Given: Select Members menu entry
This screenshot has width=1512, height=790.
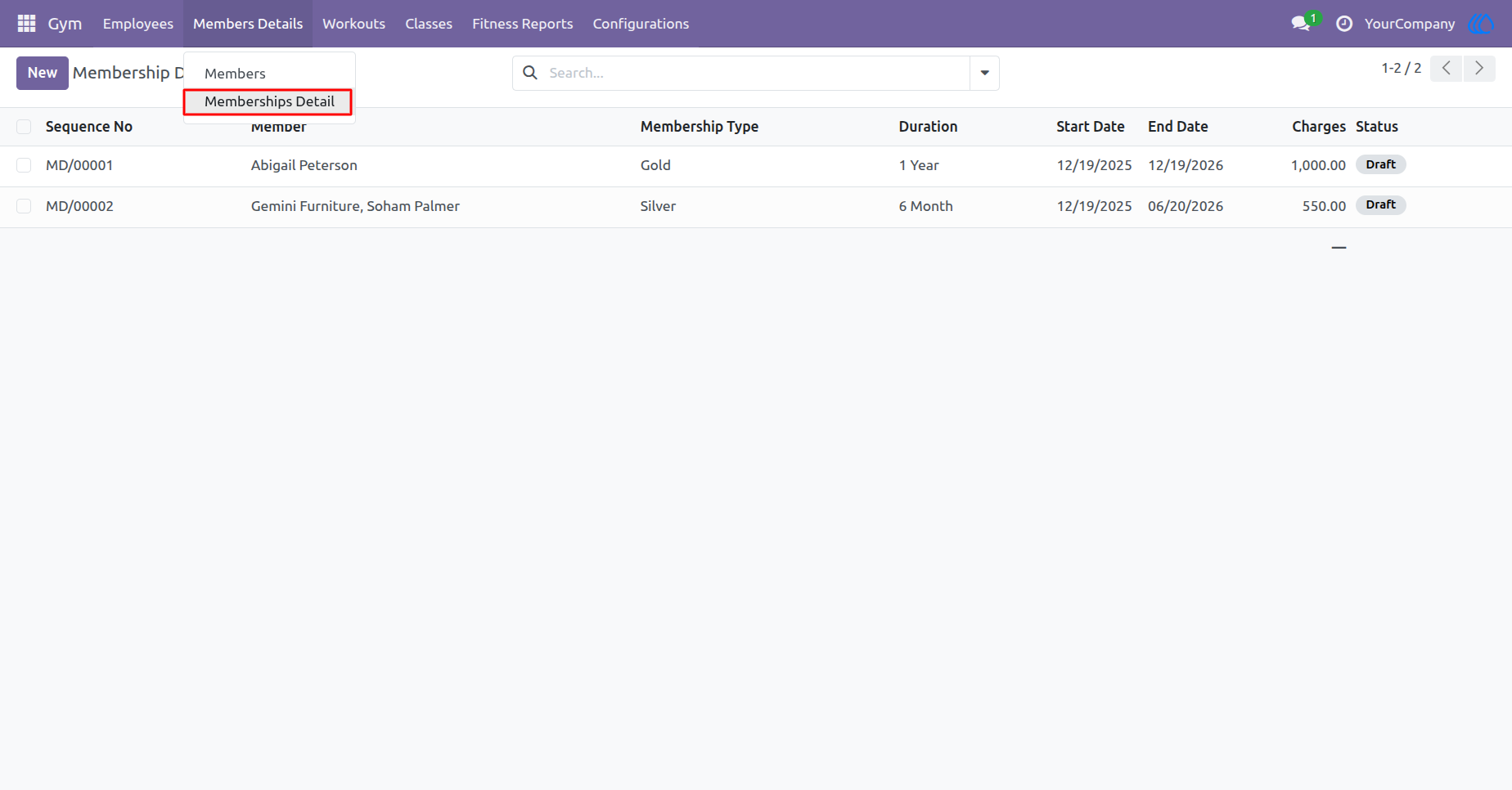Looking at the screenshot, I should click(235, 74).
